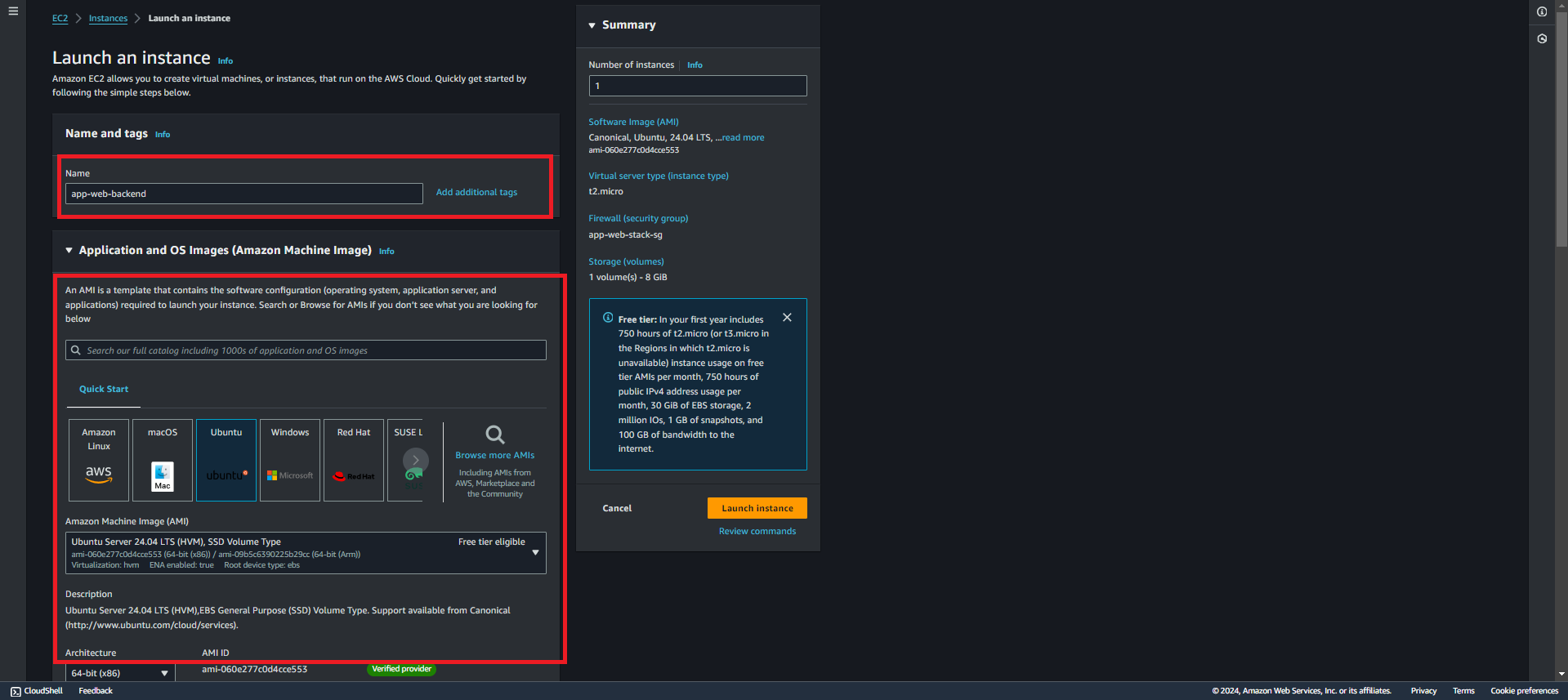
Task: Click the next arrow on the AMI carousel
Action: click(x=415, y=460)
